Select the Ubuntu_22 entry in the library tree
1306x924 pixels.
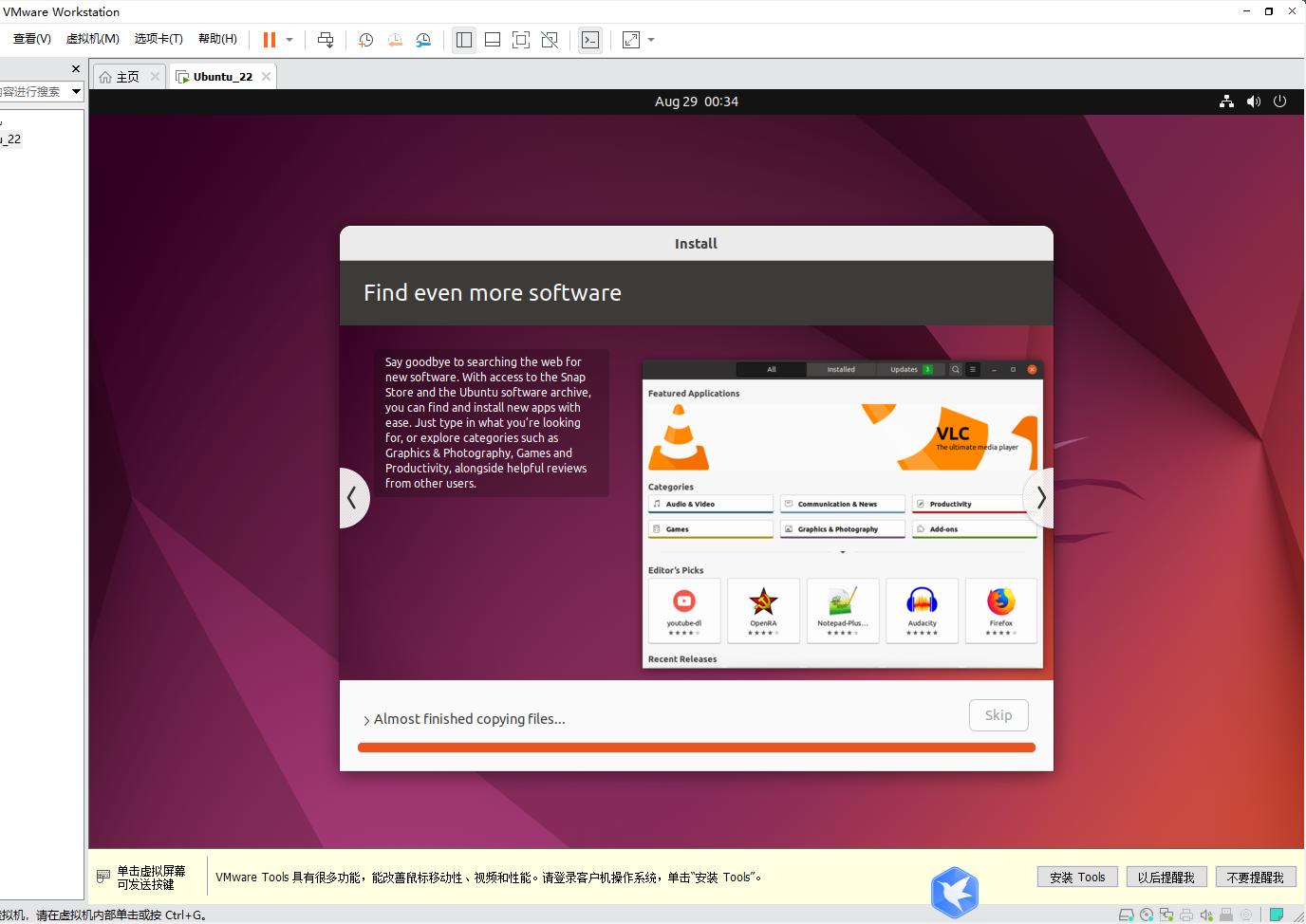(x=10, y=139)
